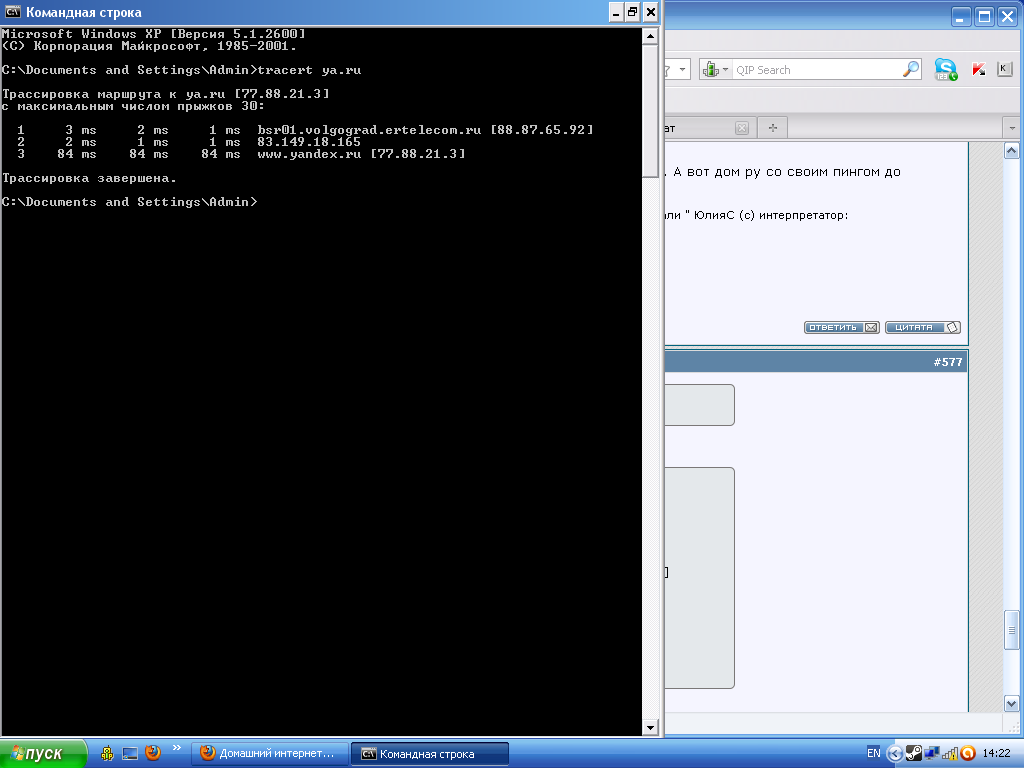Click the #577 post number link
1024x768 pixels.
[947, 362]
